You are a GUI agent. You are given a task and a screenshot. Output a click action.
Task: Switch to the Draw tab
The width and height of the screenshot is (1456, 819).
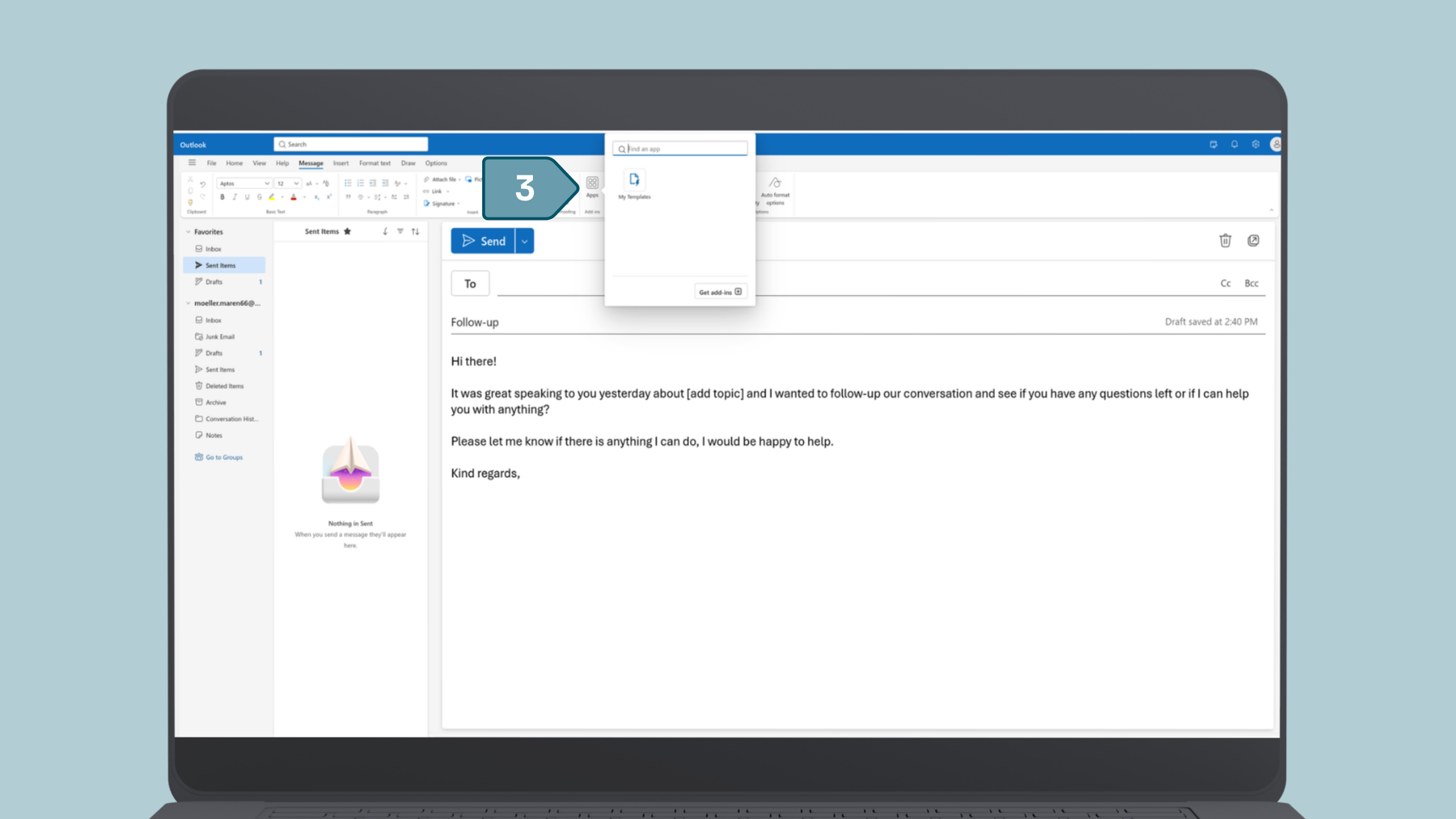(408, 163)
